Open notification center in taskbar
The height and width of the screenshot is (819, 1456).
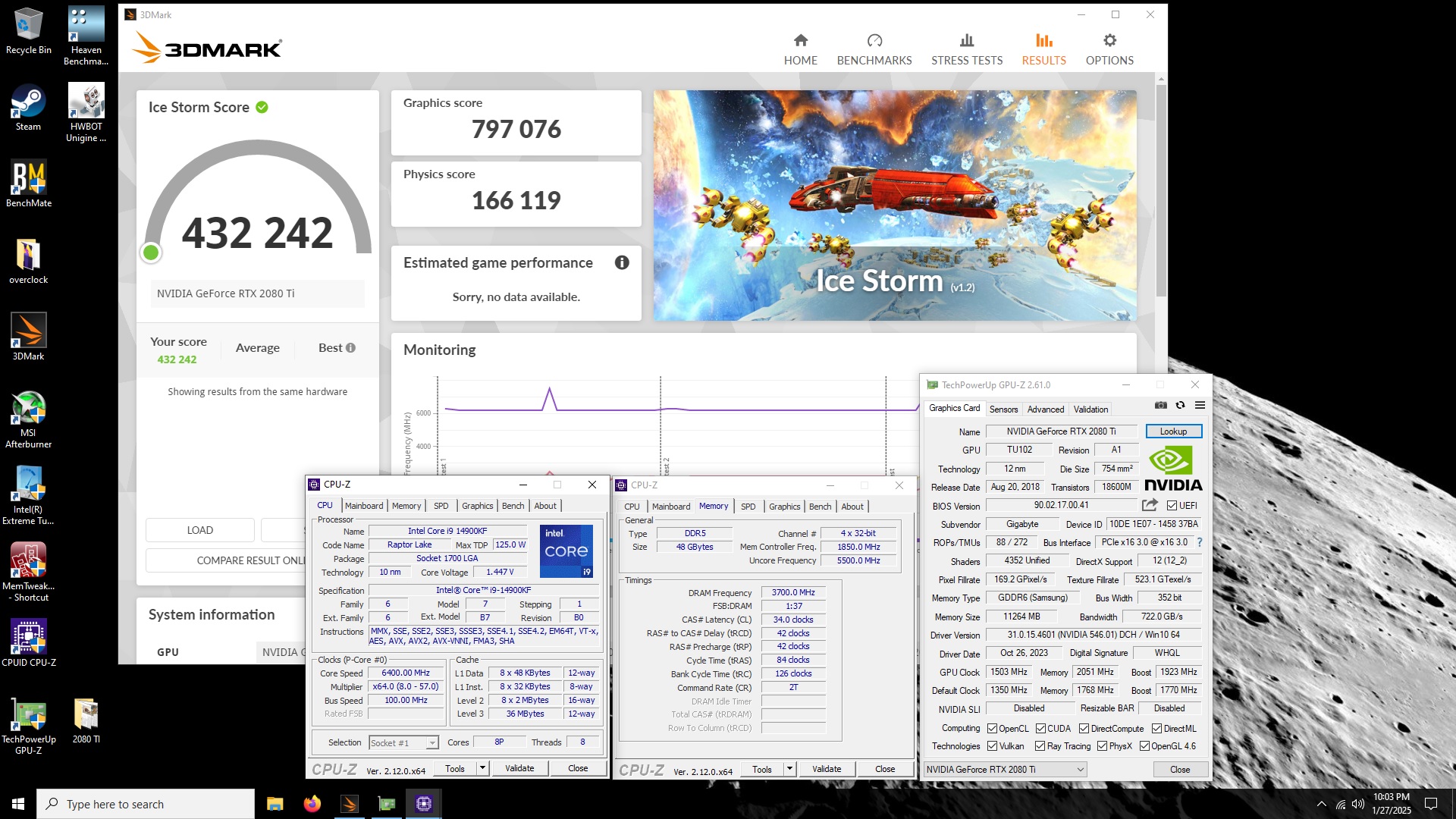(x=1431, y=804)
